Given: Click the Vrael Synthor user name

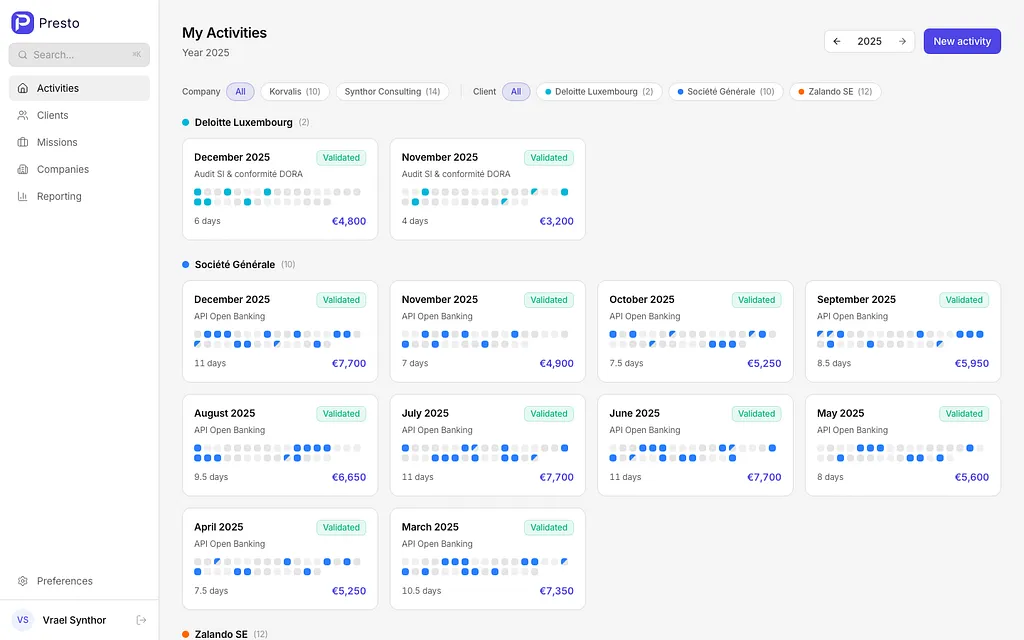Looking at the screenshot, I should click(x=74, y=620).
